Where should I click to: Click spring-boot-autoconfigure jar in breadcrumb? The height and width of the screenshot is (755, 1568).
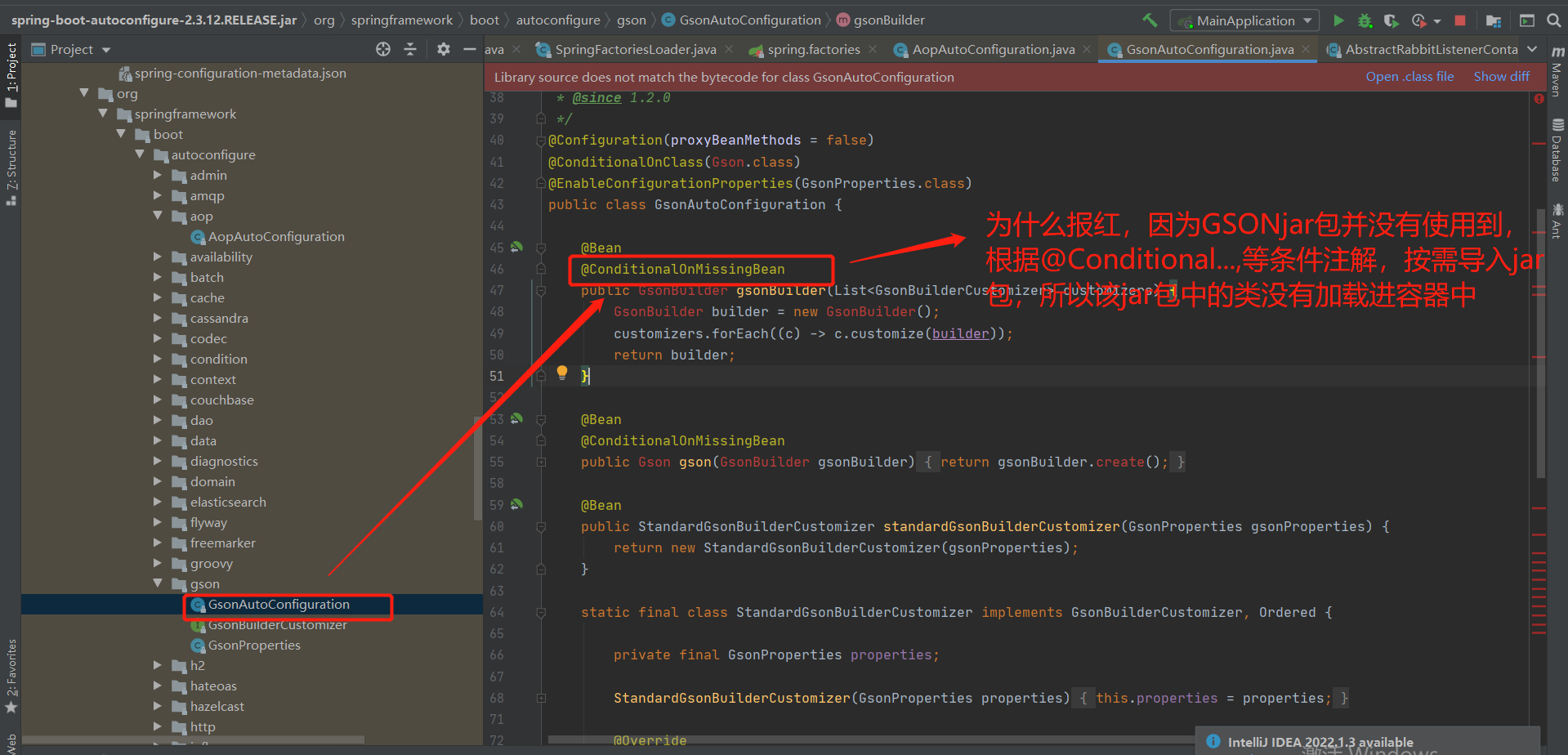[154, 20]
